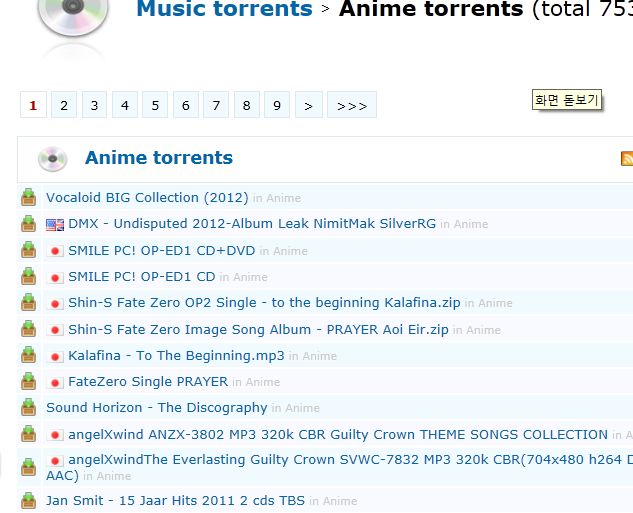Go to page 4 of results
The image size is (633, 513).
pos(125,105)
